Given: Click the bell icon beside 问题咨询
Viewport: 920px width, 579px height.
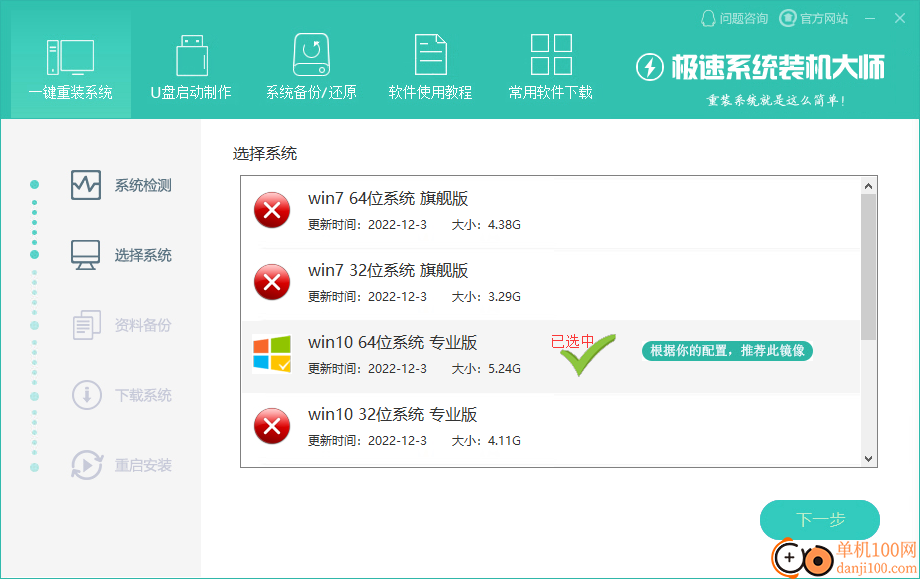Looking at the screenshot, I should point(709,19).
